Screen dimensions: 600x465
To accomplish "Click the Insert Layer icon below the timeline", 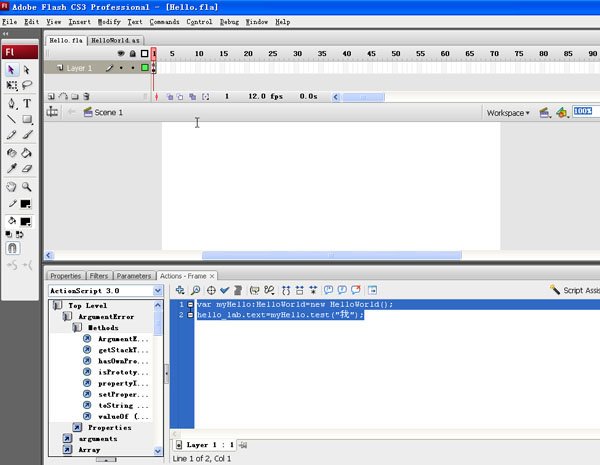I will coord(52,97).
